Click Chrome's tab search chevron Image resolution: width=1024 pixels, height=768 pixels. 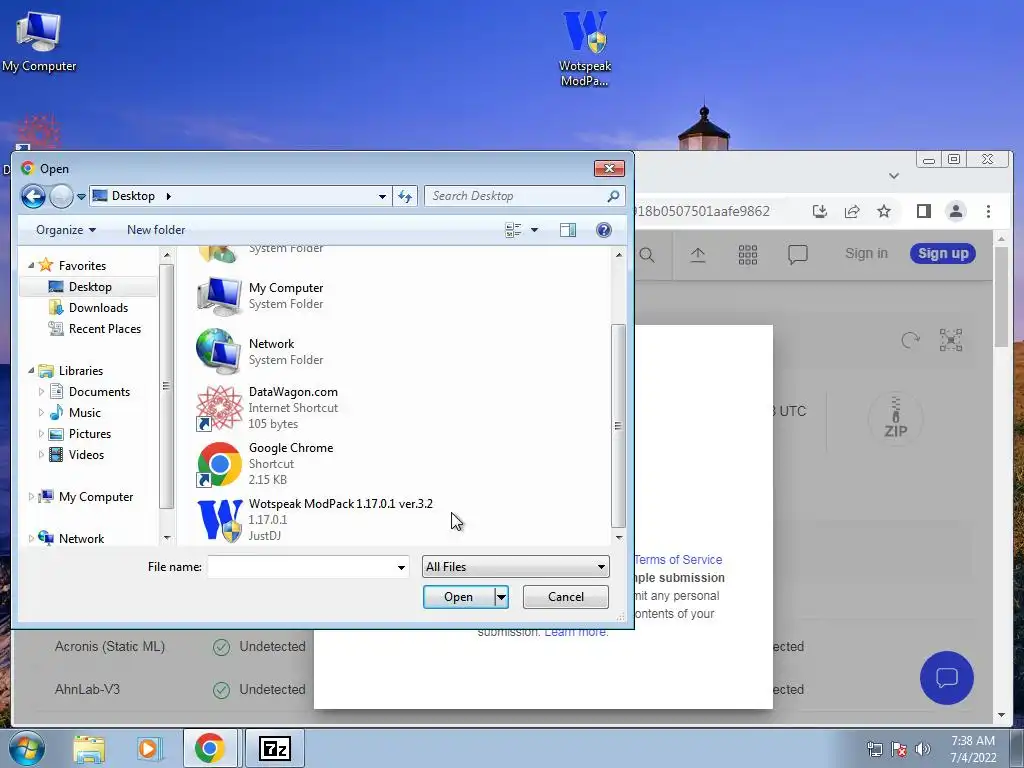click(x=894, y=176)
